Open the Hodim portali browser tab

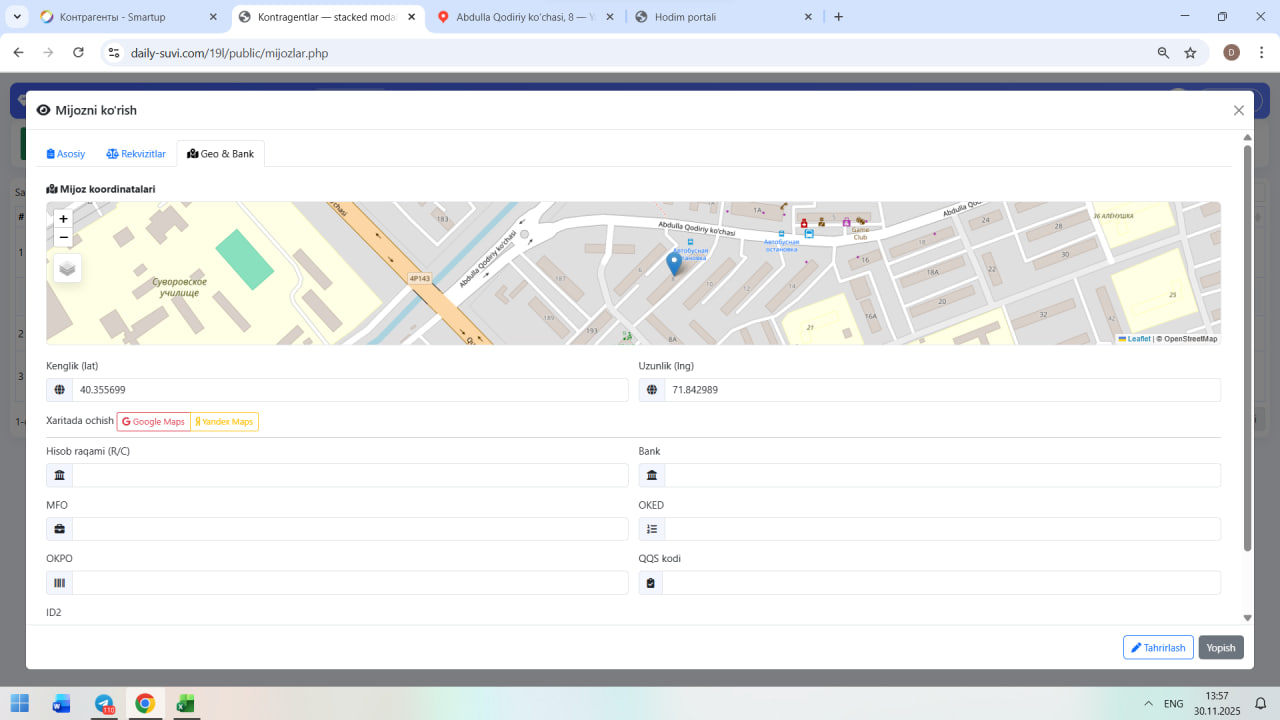tap(720, 17)
